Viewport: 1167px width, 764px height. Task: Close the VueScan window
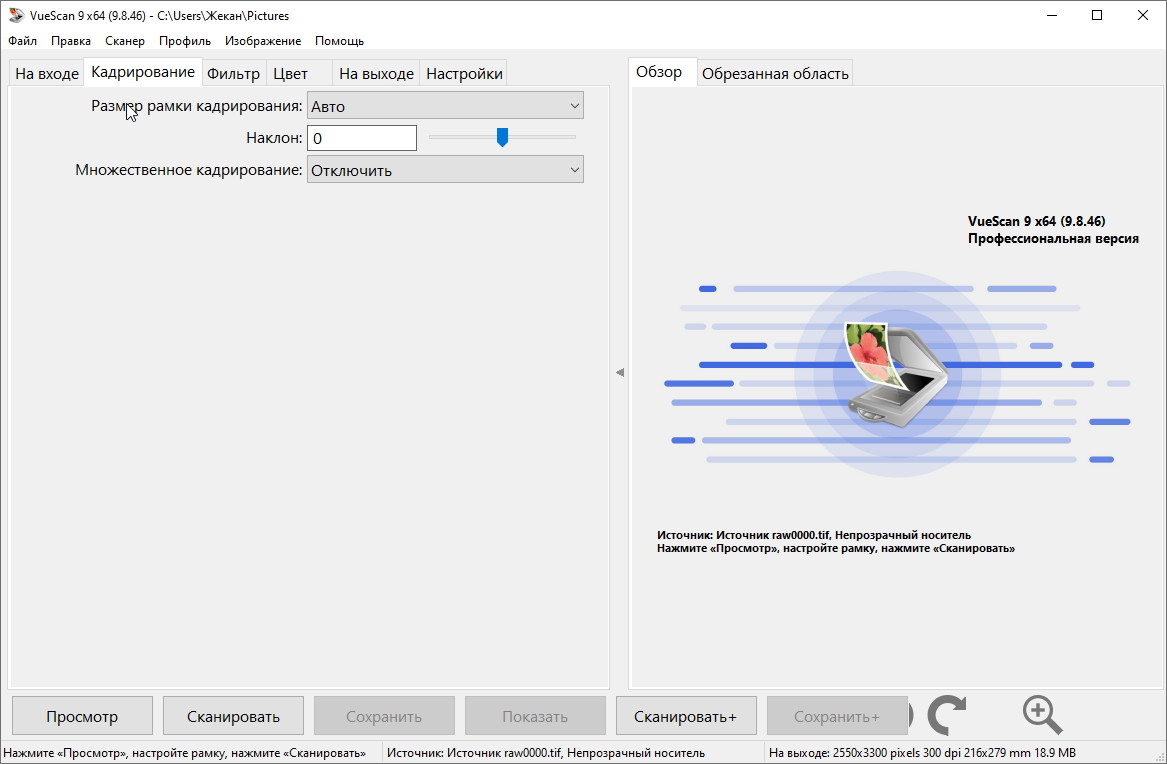point(1143,15)
